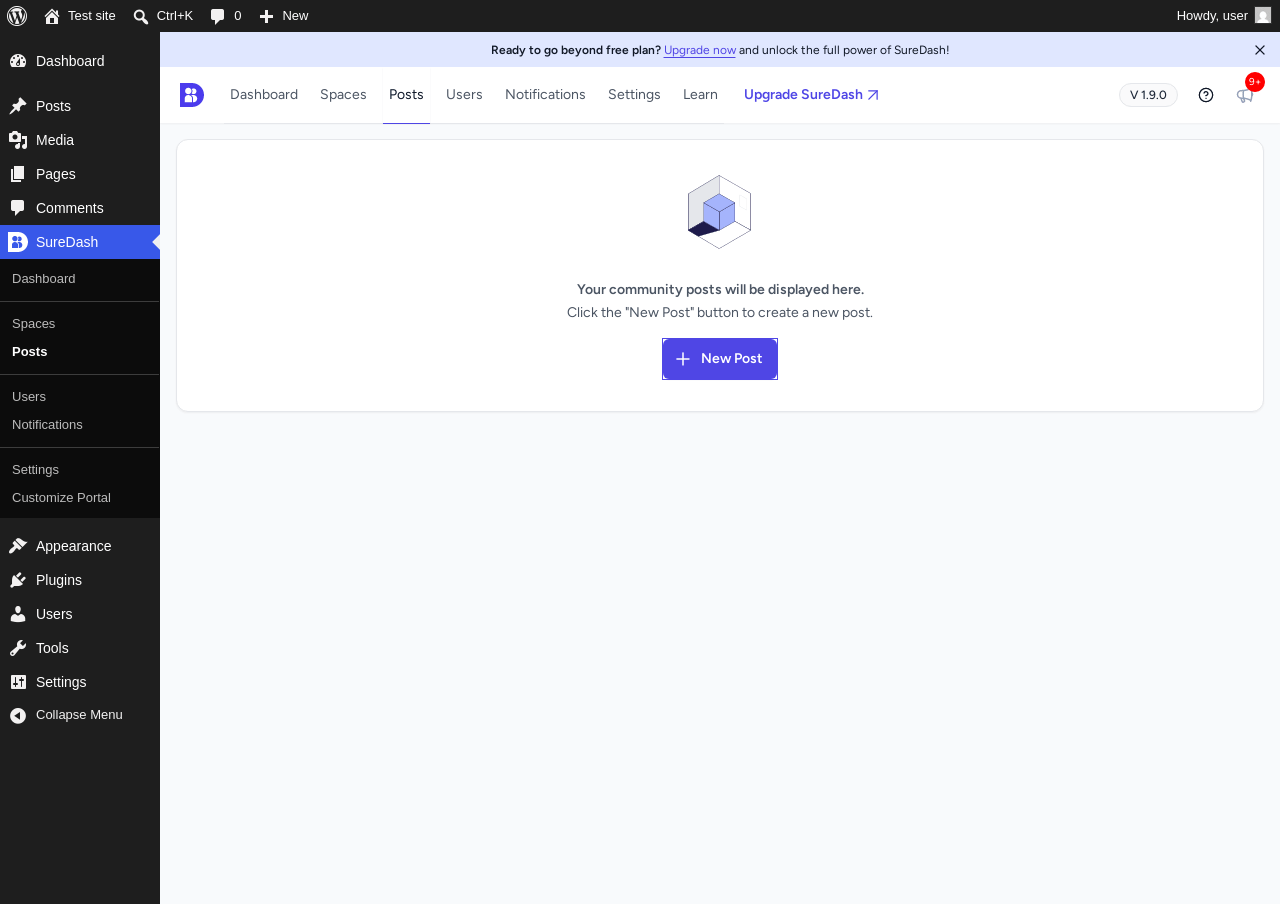Open the help question mark icon
Viewport: 1280px width, 904px height.
(1206, 95)
